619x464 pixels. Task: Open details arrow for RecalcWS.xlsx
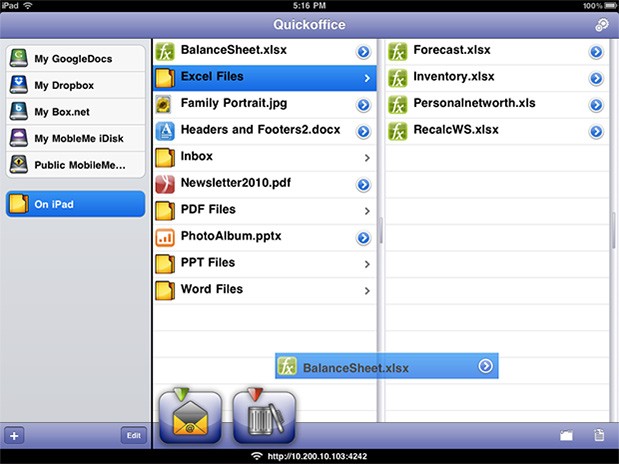(596, 131)
